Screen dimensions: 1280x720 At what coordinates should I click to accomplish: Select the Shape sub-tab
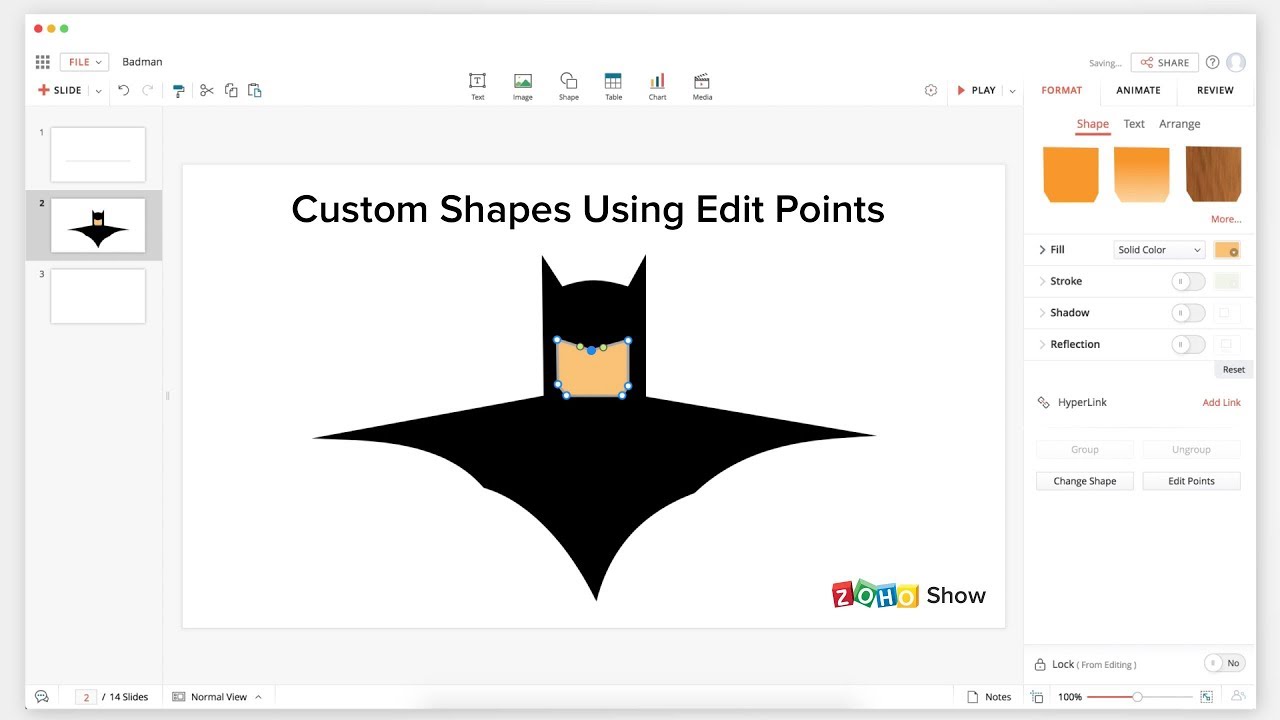[1092, 124]
